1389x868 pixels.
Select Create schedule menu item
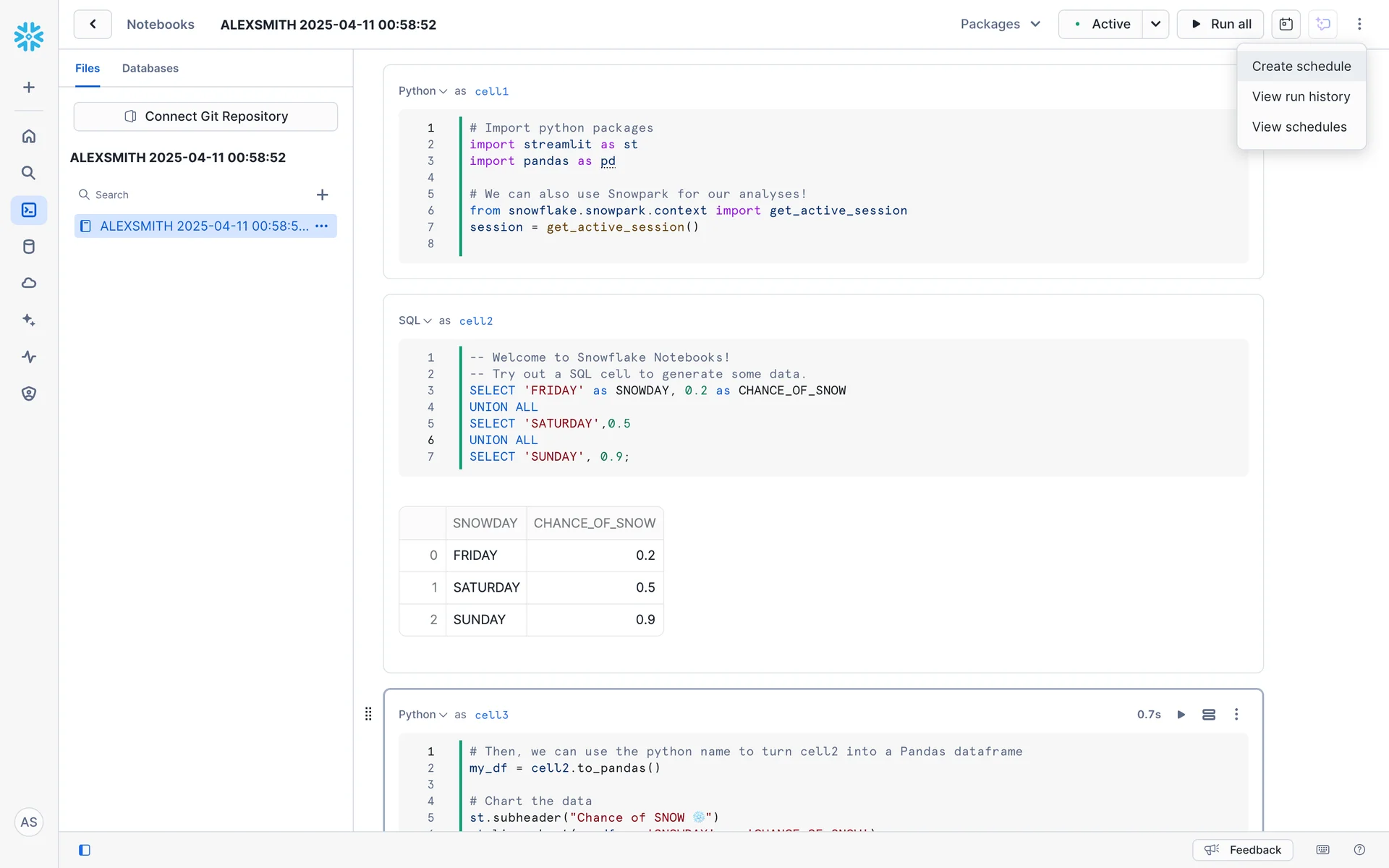click(1301, 67)
